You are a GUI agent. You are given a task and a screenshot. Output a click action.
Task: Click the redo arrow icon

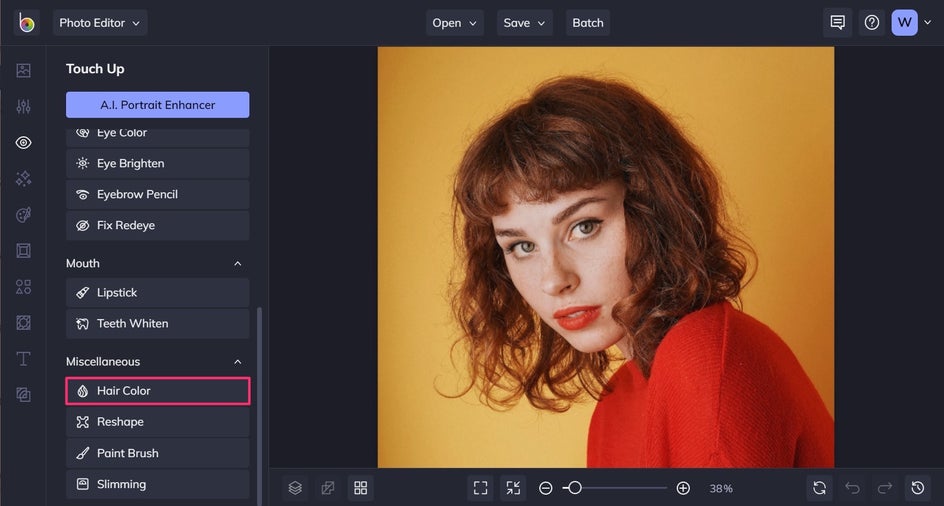[x=885, y=488]
